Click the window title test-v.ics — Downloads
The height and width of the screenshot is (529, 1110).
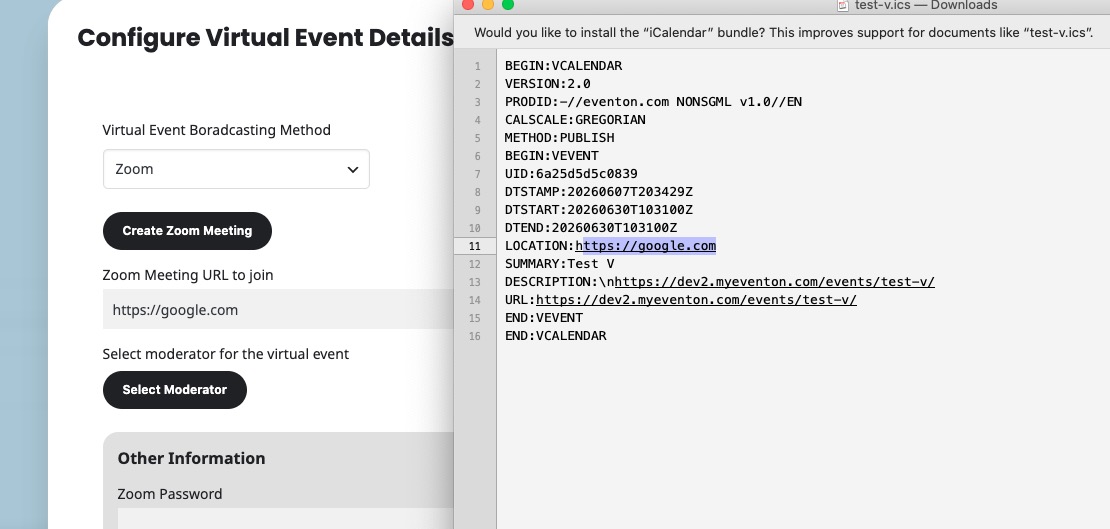pyautogui.click(x=926, y=5)
